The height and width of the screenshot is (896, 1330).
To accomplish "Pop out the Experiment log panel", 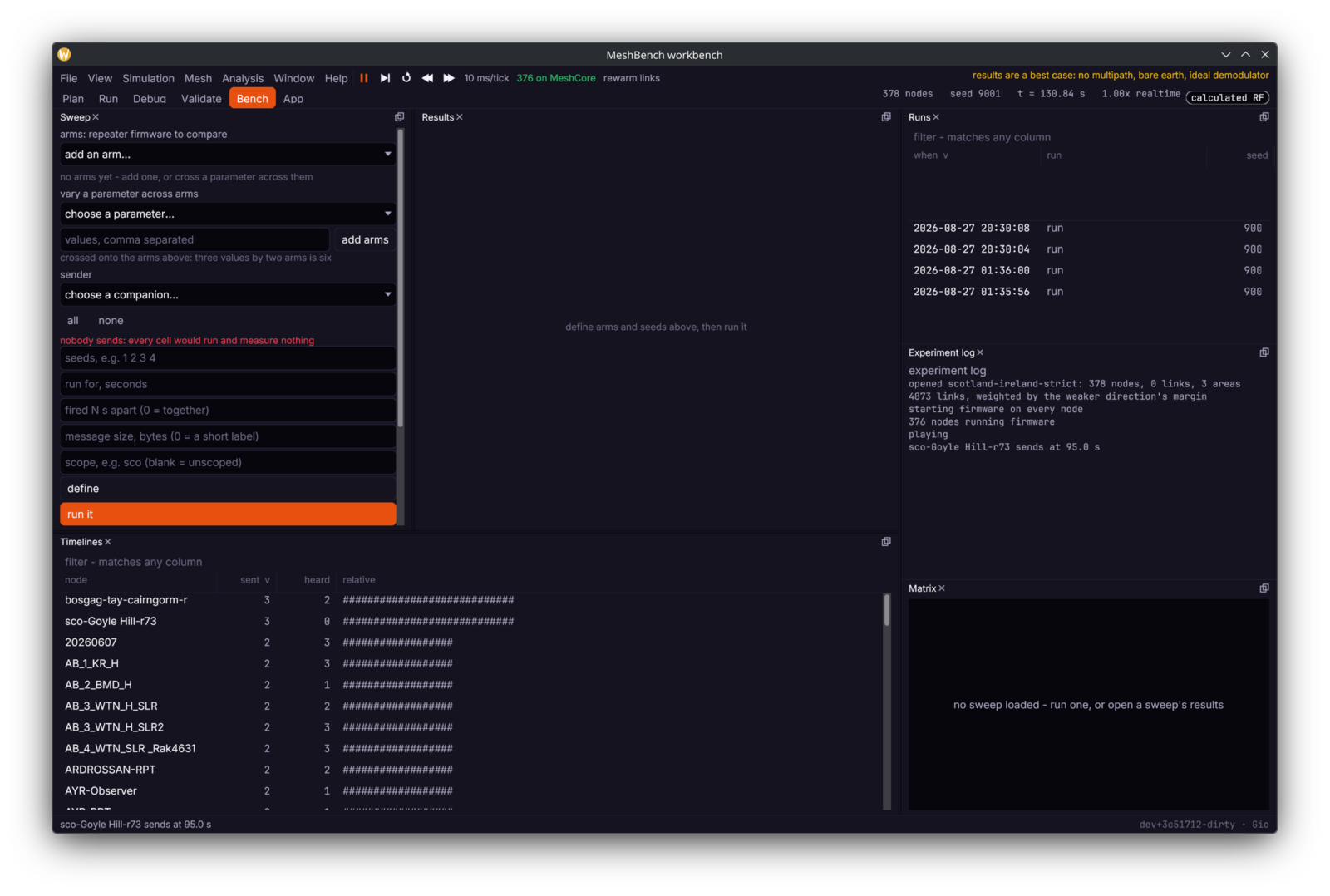I will coord(1264,352).
